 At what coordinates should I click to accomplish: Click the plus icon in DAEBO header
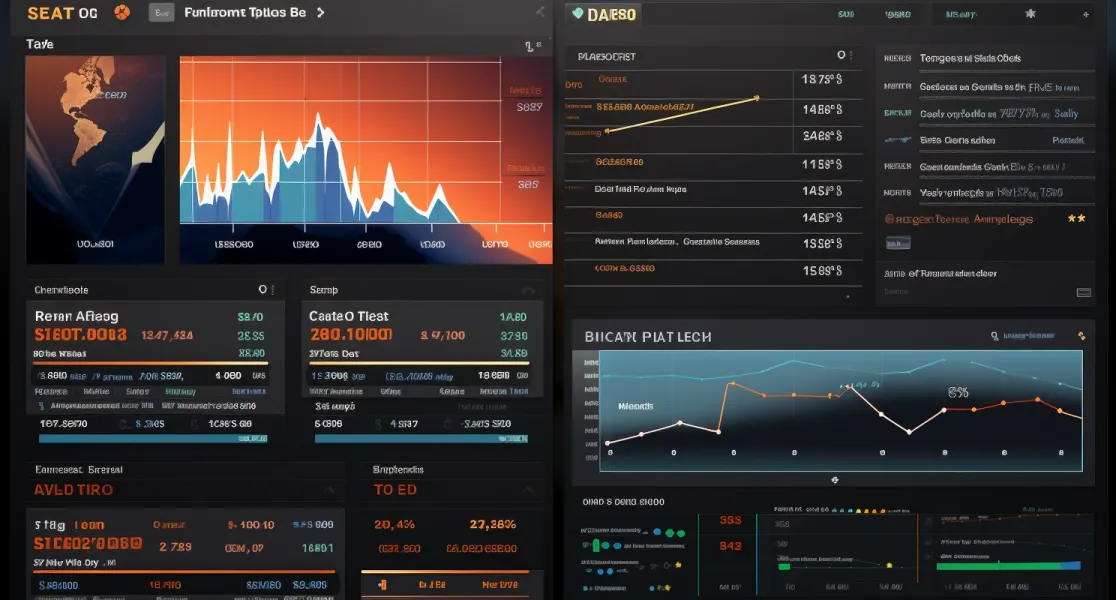coord(1085,14)
